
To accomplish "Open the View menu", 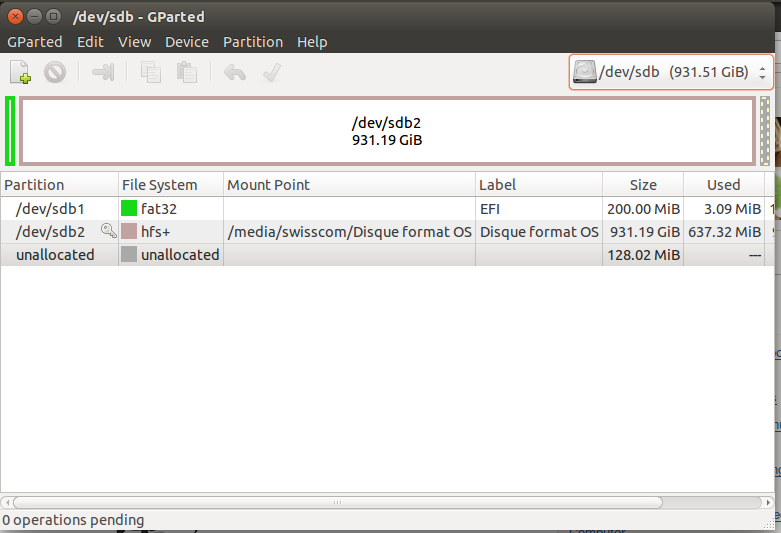I will 134,42.
